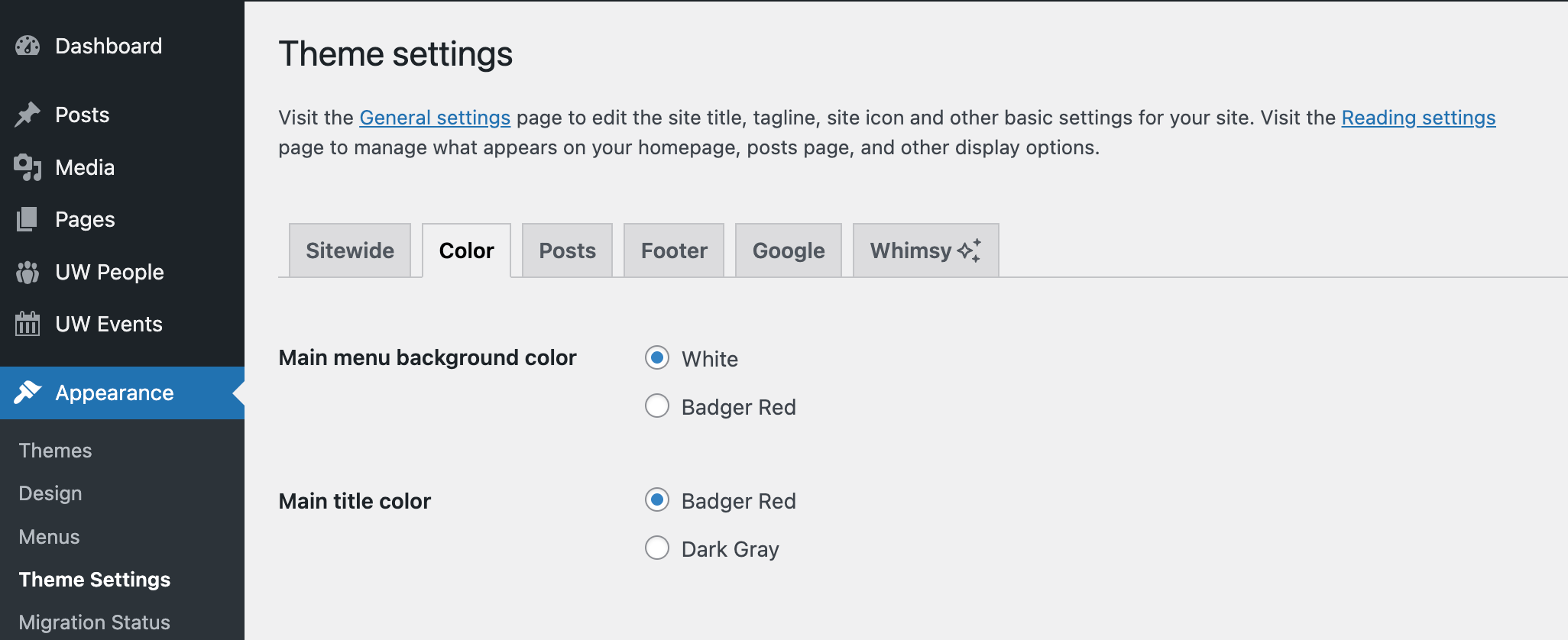Select Badger Red for main menu background

point(656,406)
